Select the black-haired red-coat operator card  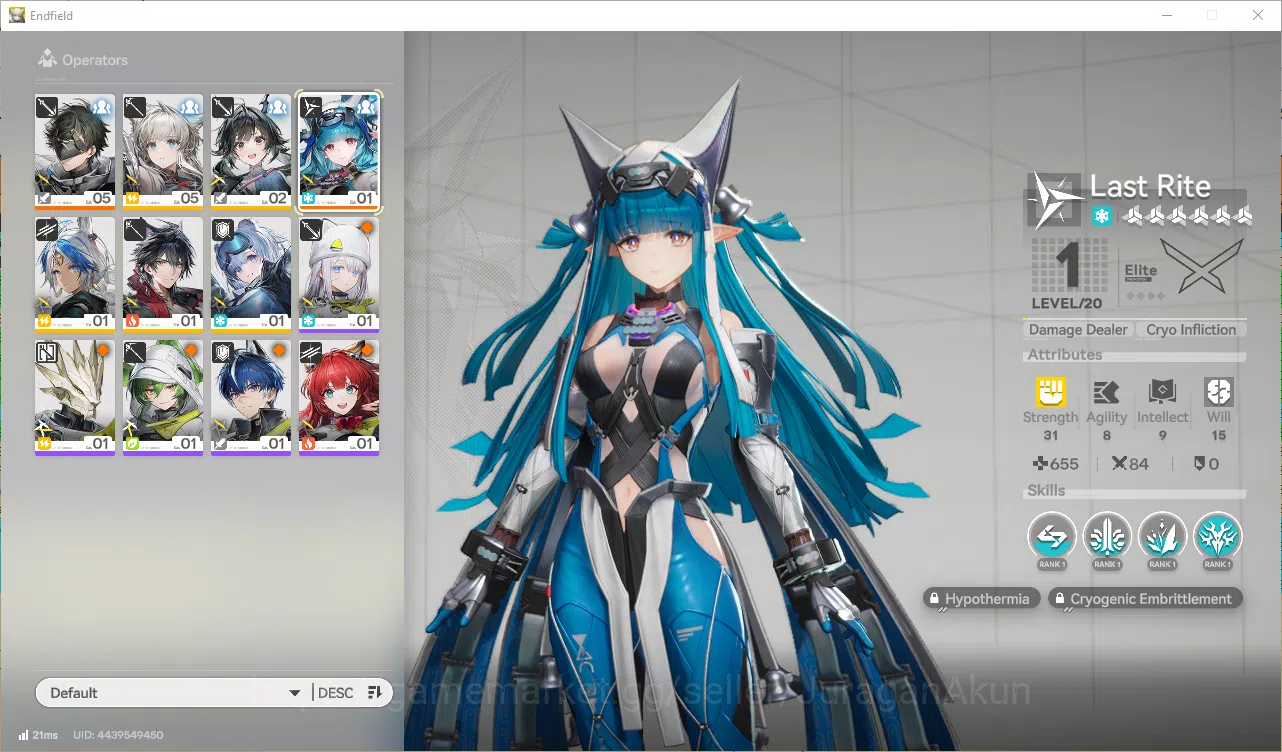click(x=163, y=275)
